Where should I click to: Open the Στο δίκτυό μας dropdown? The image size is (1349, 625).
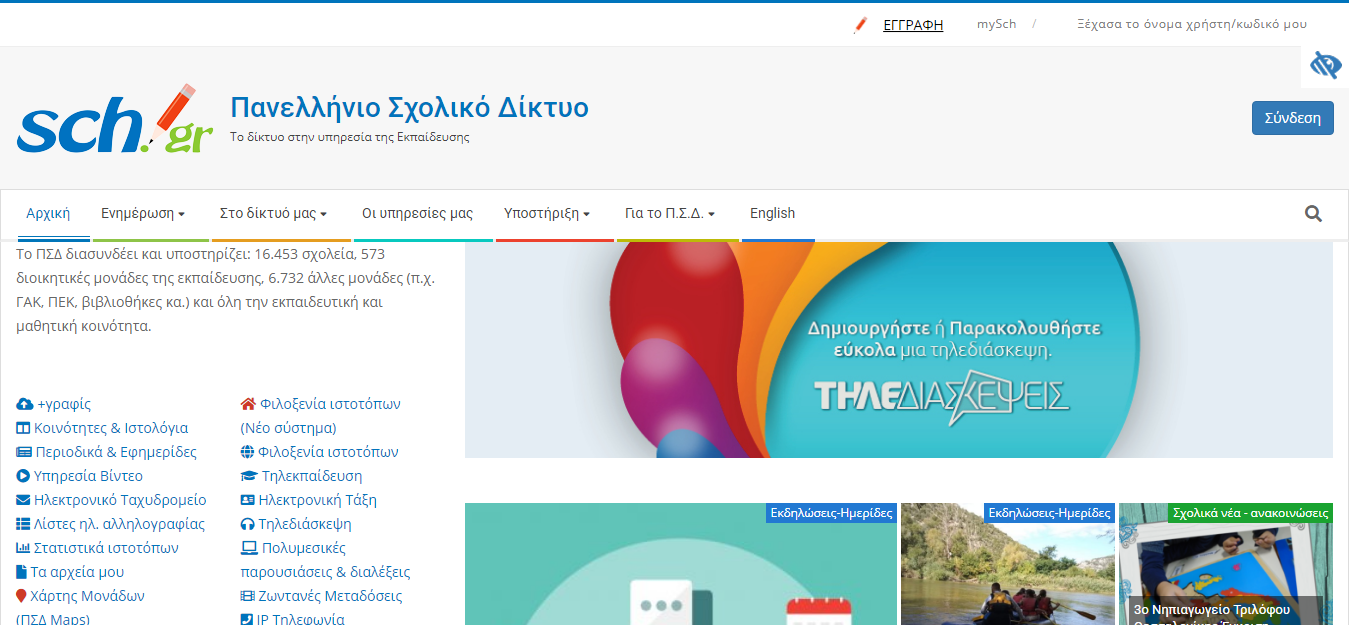point(273,213)
